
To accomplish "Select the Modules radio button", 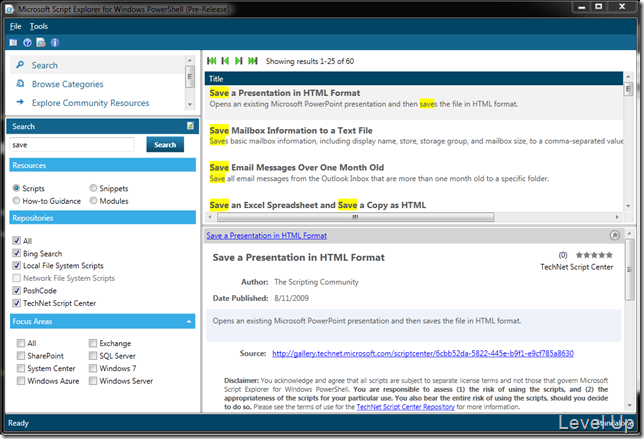I will click(93, 200).
